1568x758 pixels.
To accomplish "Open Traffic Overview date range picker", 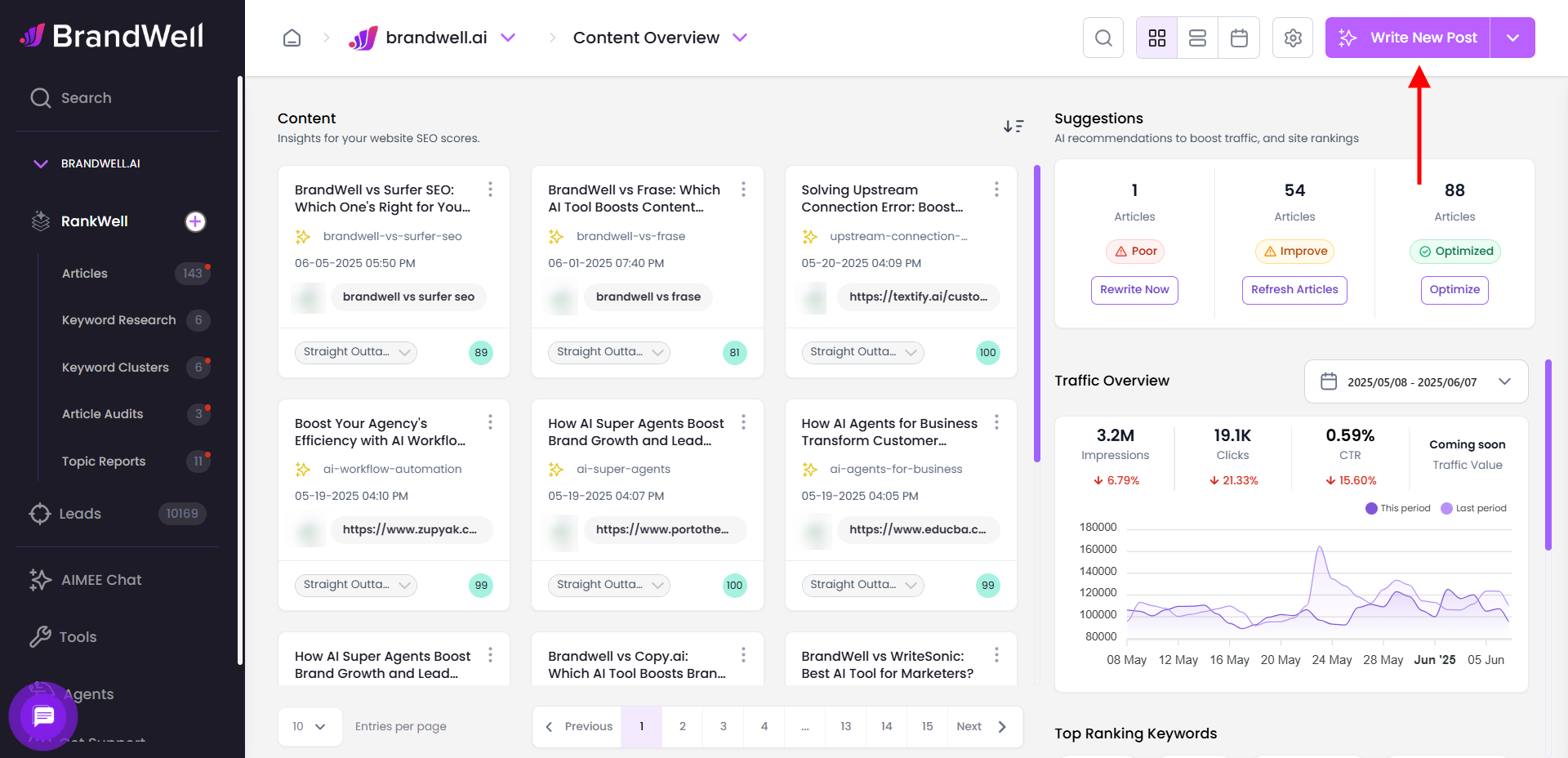I will pos(1416,381).
